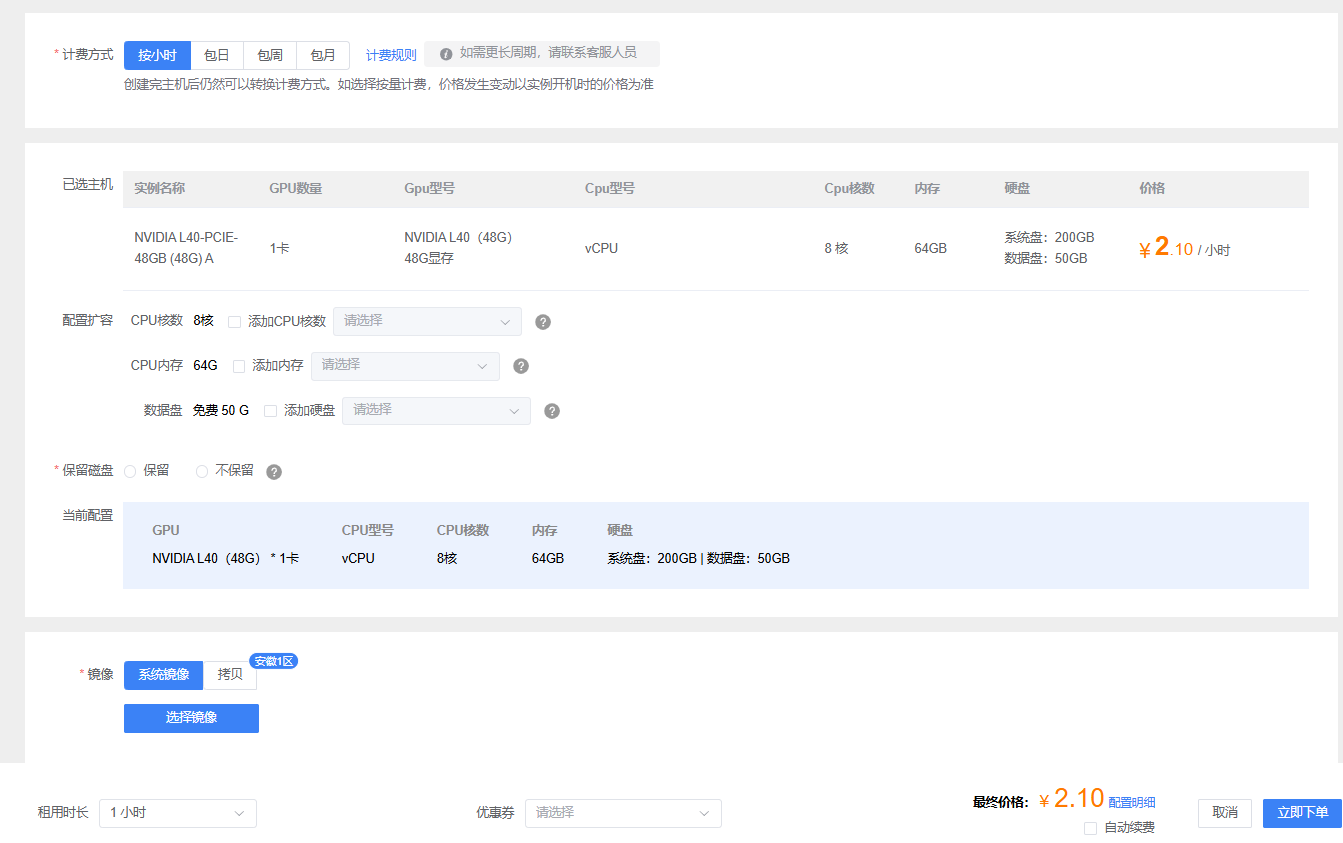This screenshot has height=843, width=1343.
Task: Select the 保留 disk radio option
Action: coord(130,471)
